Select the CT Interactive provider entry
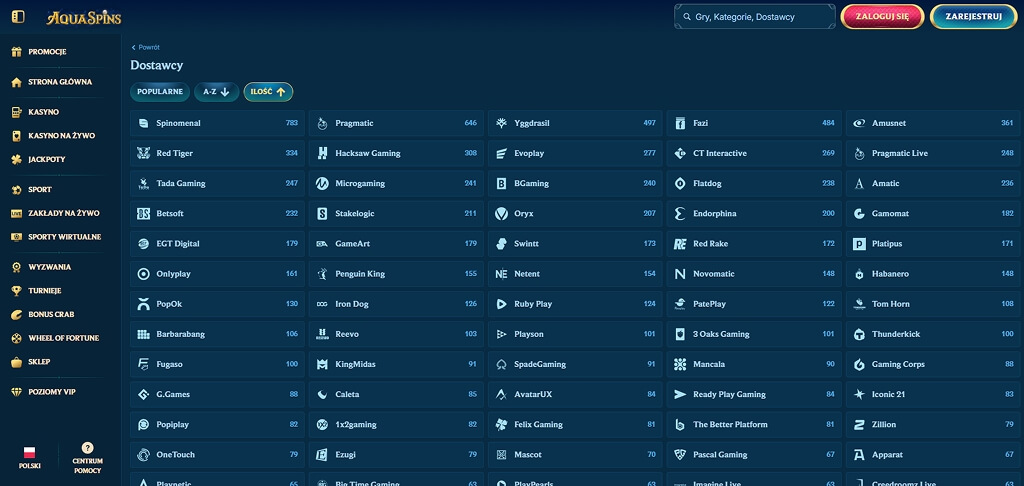The image size is (1024, 486). (x=754, y=154)
